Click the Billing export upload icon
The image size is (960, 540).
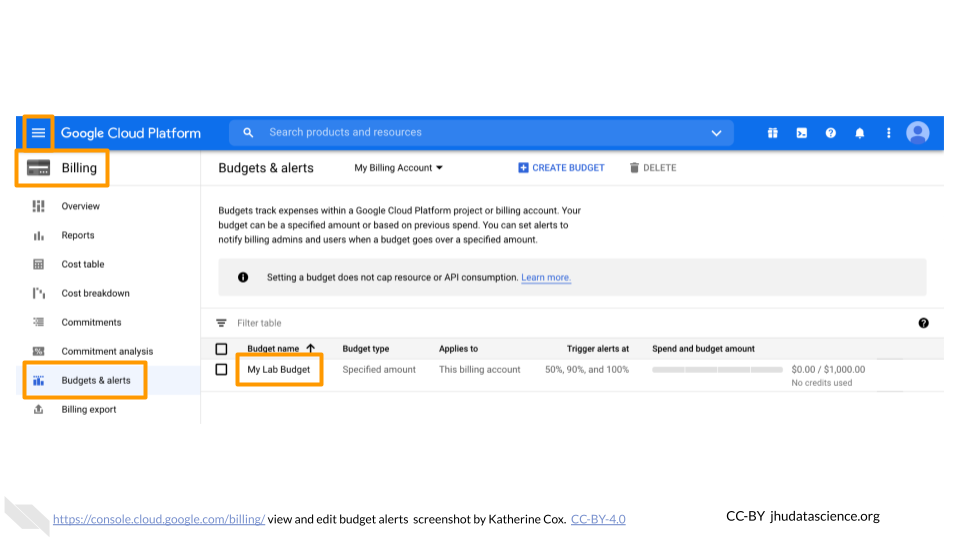point(39,410)
